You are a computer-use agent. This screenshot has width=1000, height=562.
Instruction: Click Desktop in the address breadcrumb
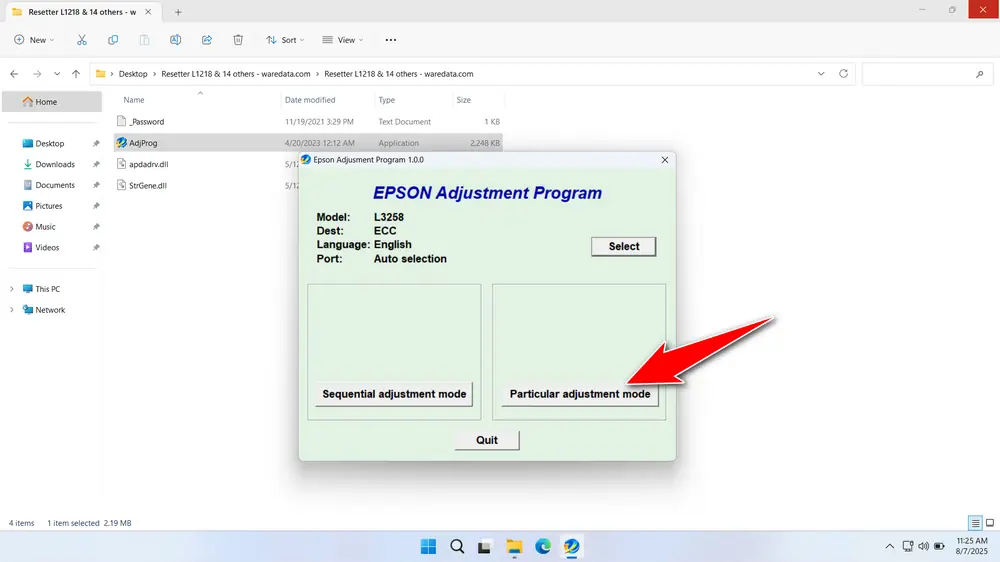[133, 74]
